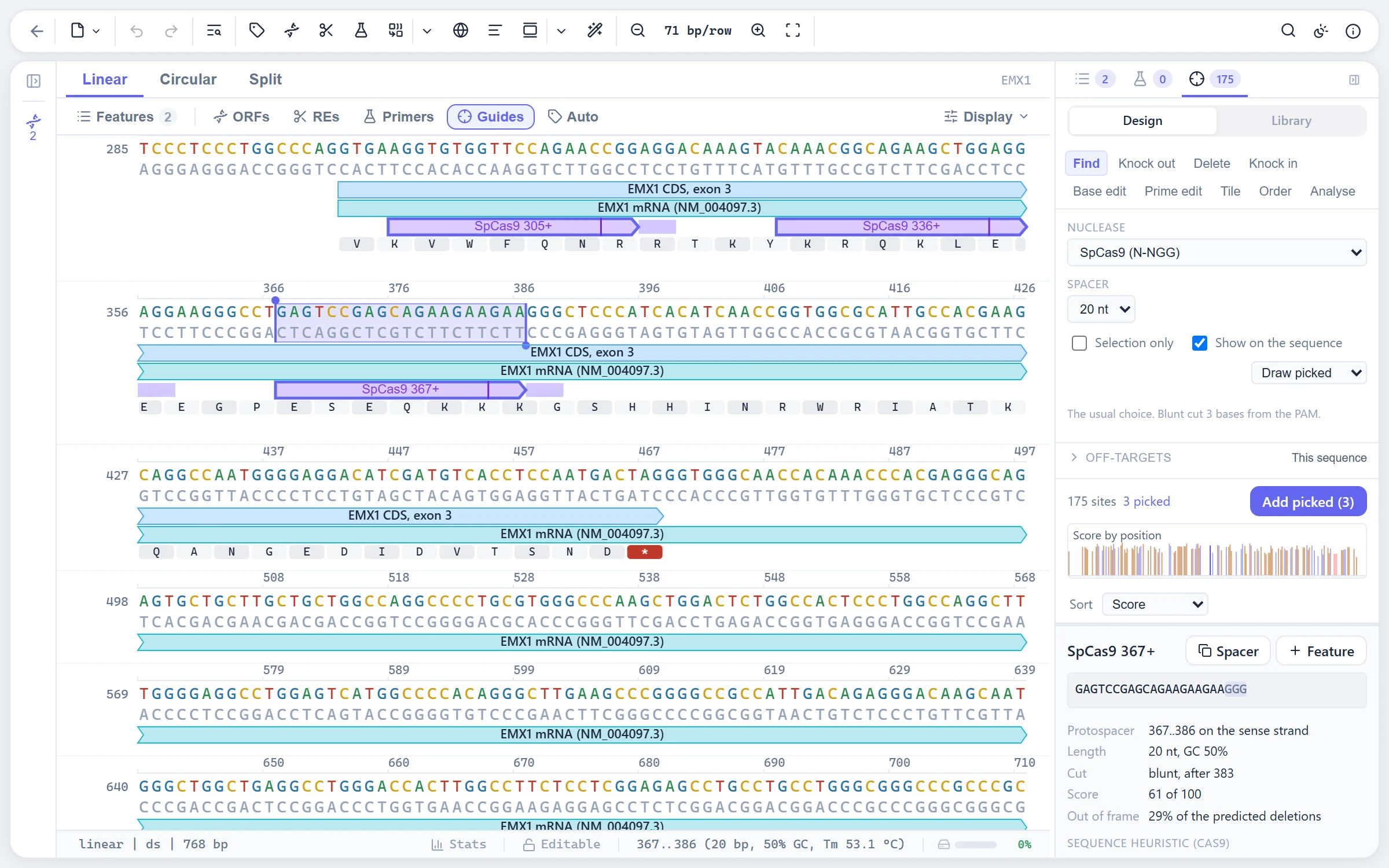Click the Score by position chart
The height and width of the screenshot is (868, 1389).
coord(1217,551)
